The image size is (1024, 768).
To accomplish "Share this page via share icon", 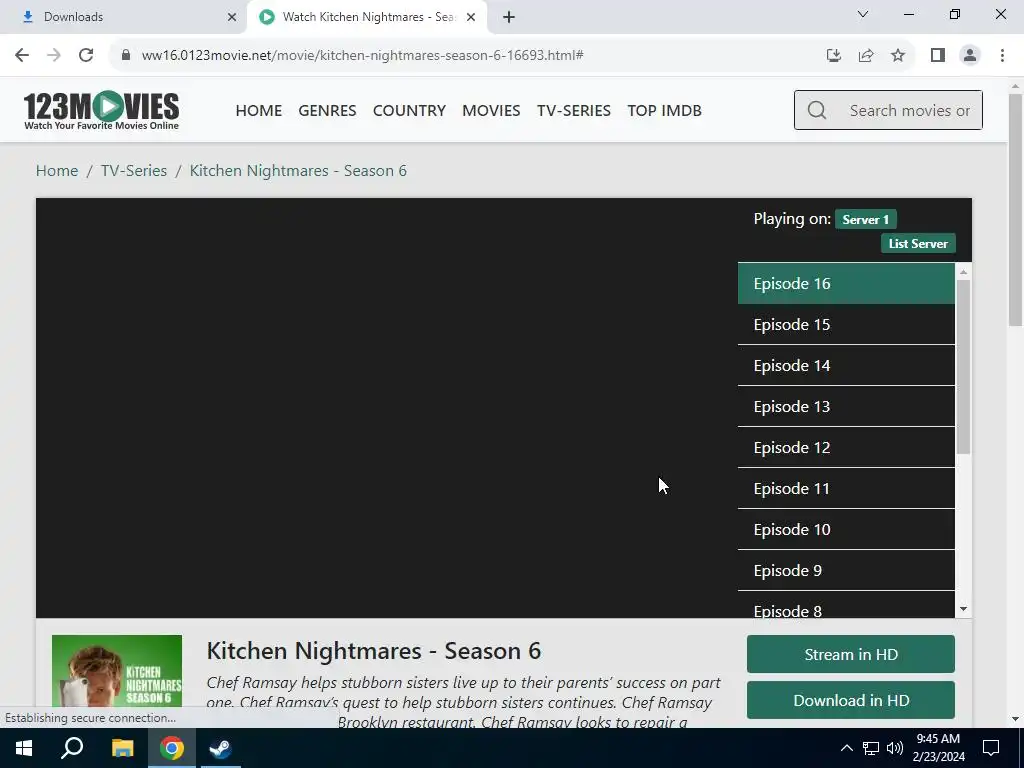I will click(866, 55).
